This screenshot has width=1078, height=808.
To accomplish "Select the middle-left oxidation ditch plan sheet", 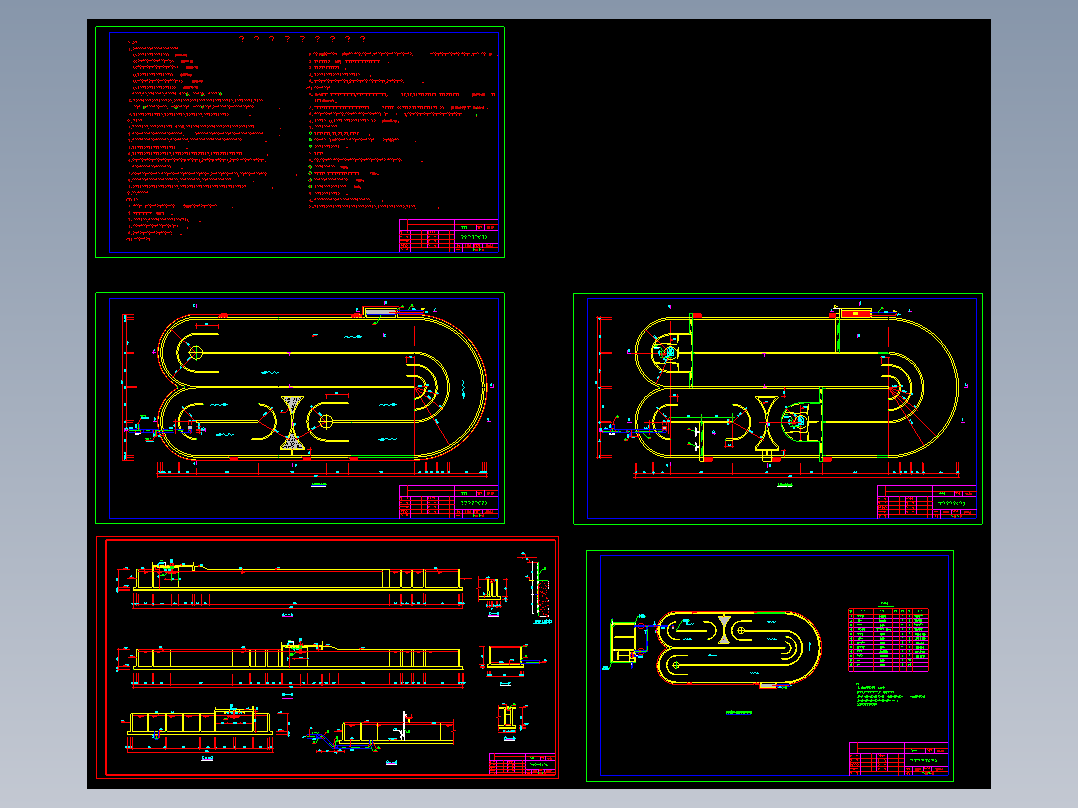I will (x=300, y=408).
